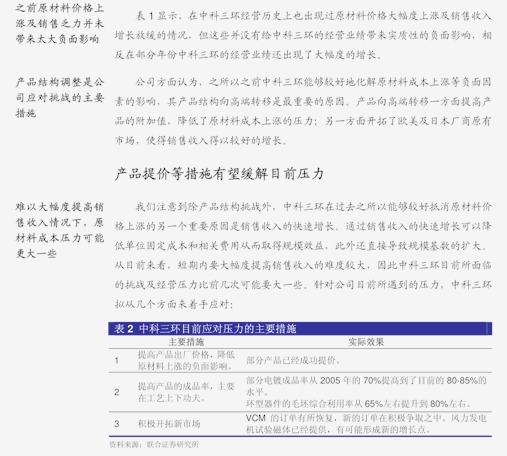This screenshot has width=507, height=456.
Task: Select the cell beginning VCM 的订单有所恢复
Action: tap(366, 424)
